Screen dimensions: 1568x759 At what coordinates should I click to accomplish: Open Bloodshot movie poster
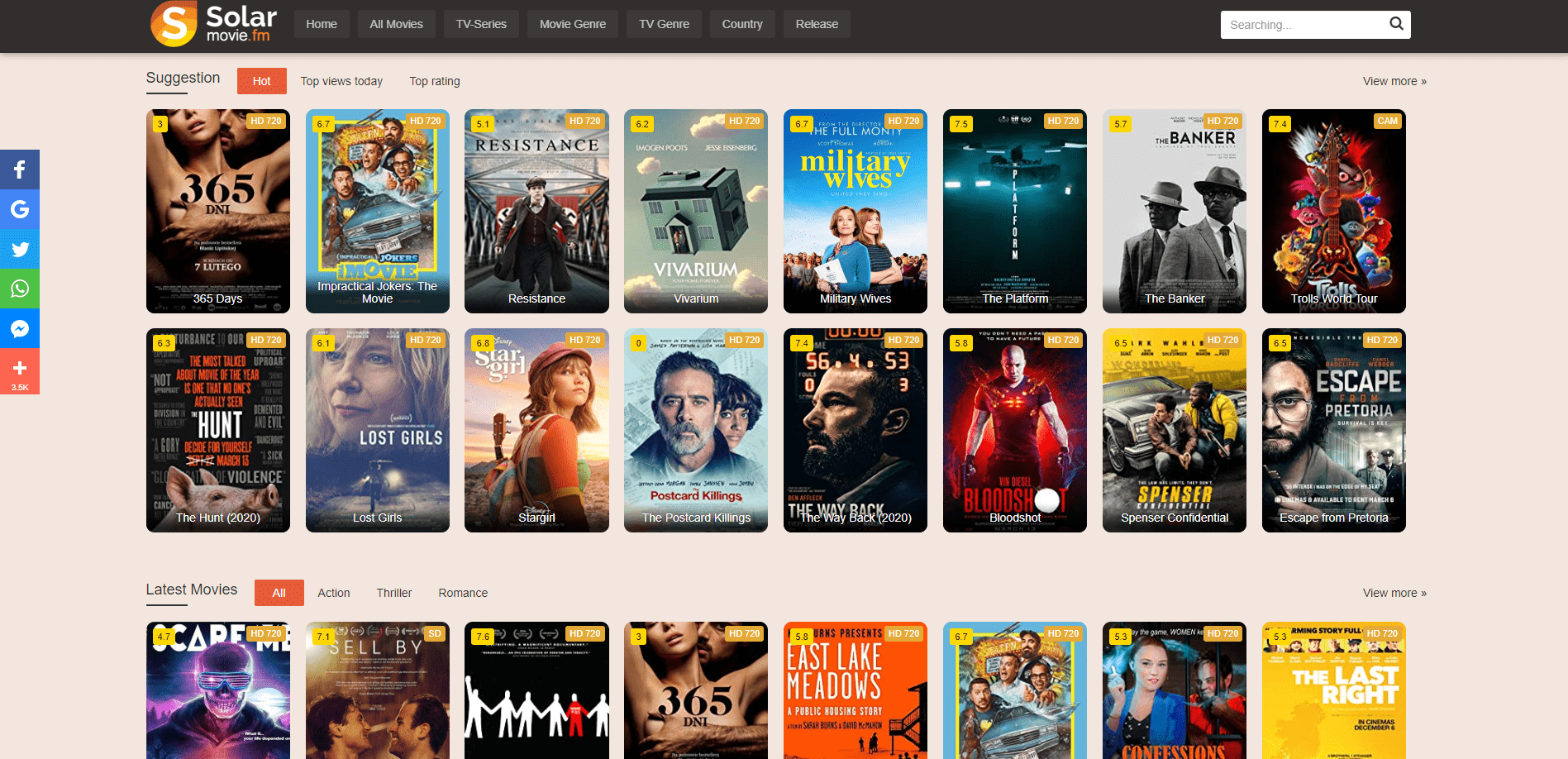(1015, 430)
